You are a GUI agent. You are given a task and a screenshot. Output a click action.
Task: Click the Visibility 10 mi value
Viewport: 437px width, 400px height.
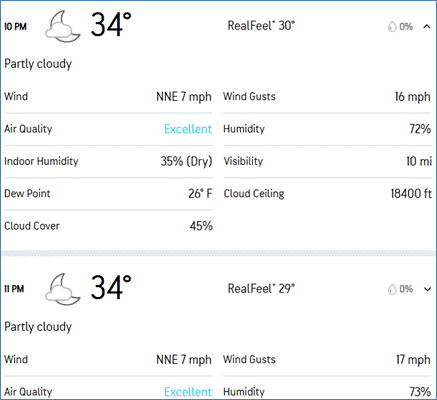419,161
